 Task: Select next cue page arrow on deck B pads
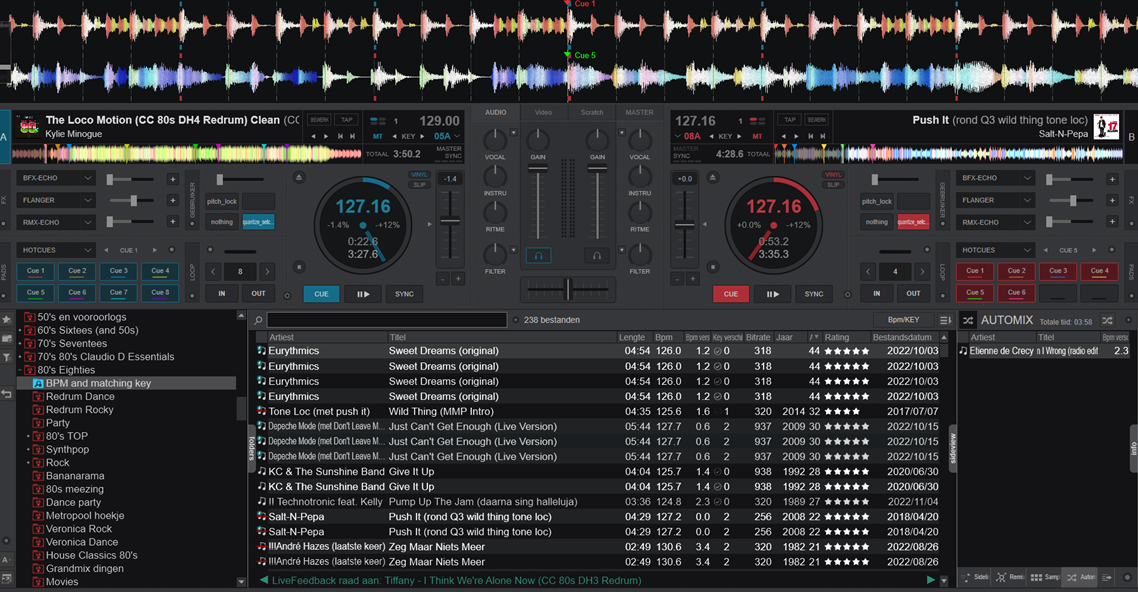click(1093, 250)
